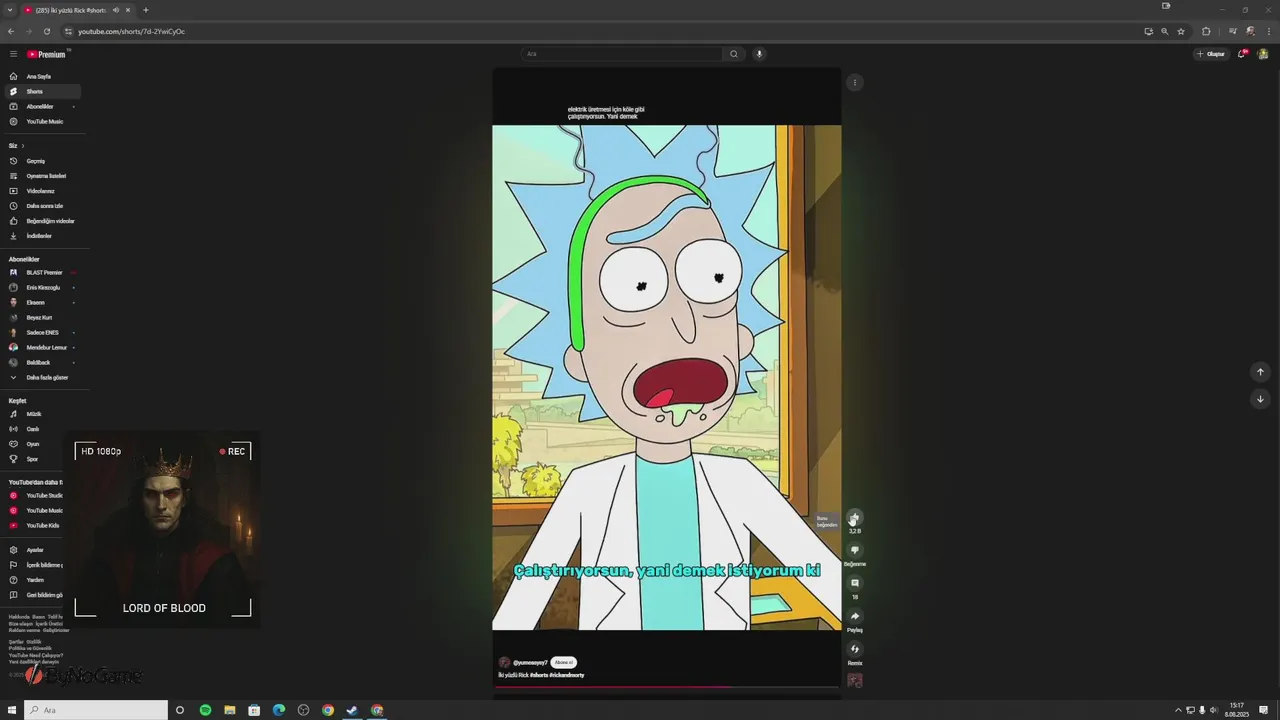Click the Windows taskbar search box
This screenshot has height=720, width=1280.
coord(96,710)
